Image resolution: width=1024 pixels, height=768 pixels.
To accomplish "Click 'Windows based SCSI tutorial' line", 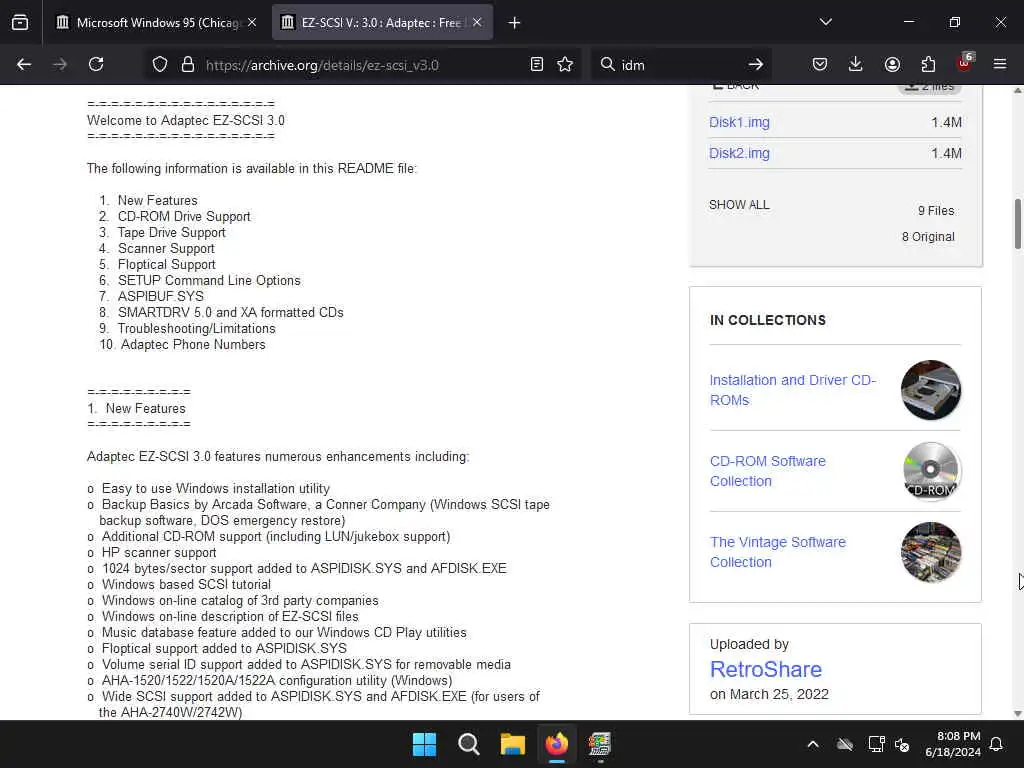I will (186, 584).
